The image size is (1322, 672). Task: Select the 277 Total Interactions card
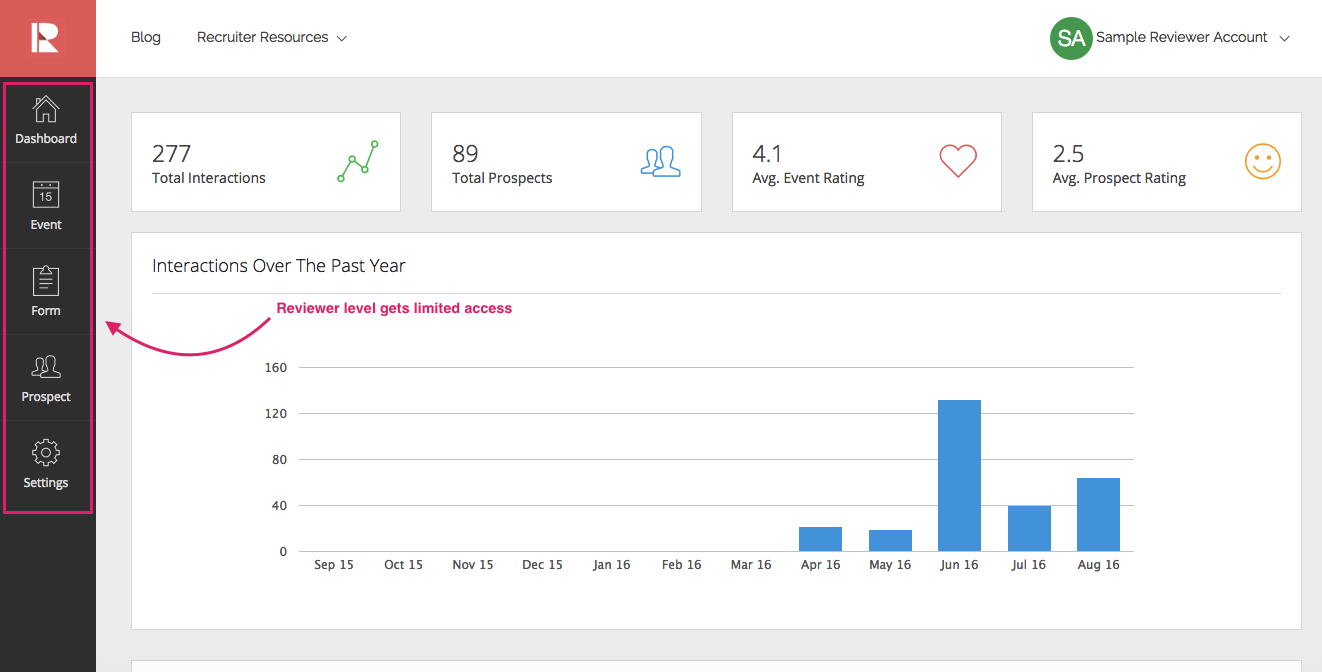coord(266,162)
